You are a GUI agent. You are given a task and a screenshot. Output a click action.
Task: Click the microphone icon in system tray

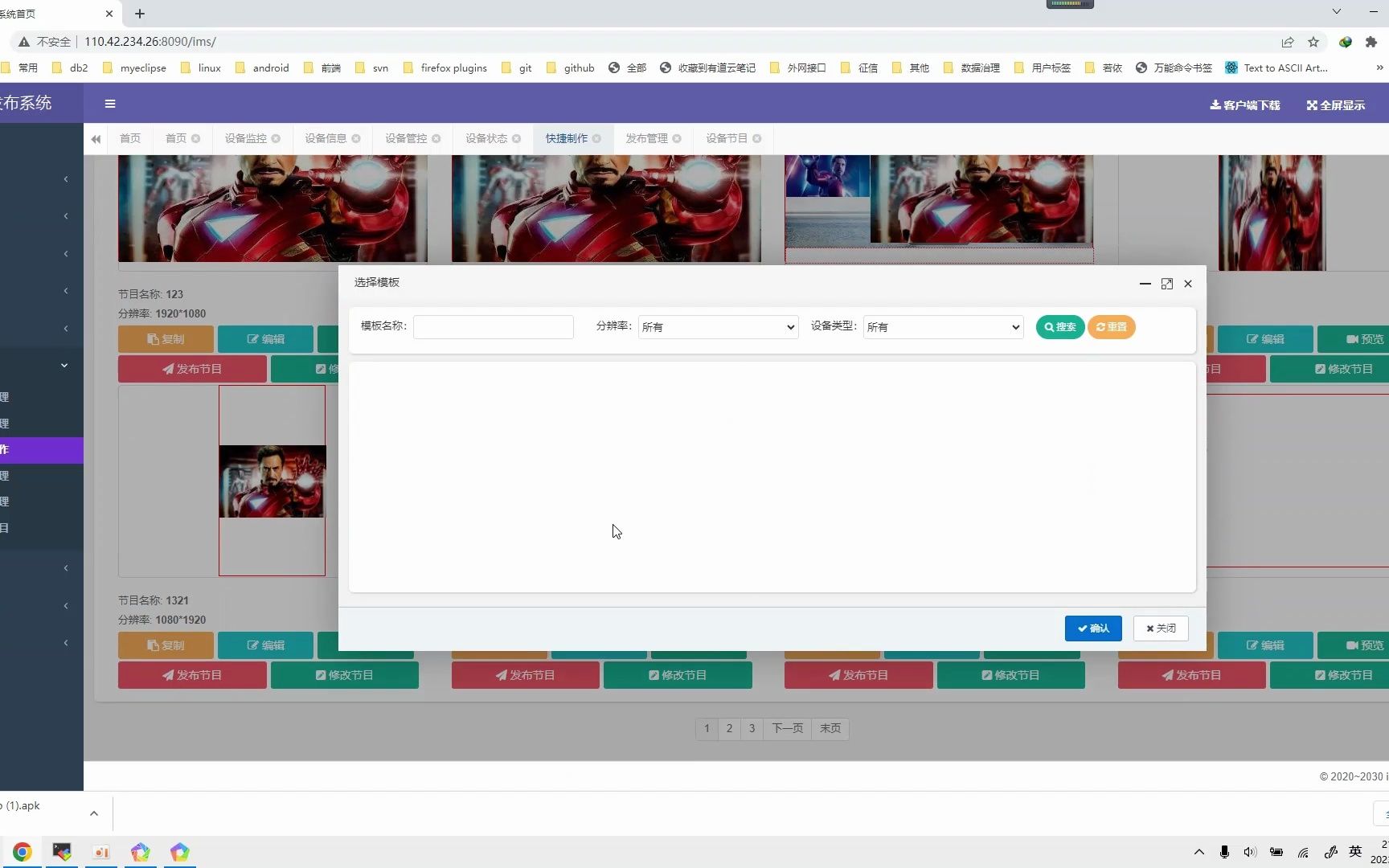[1224, 852]
